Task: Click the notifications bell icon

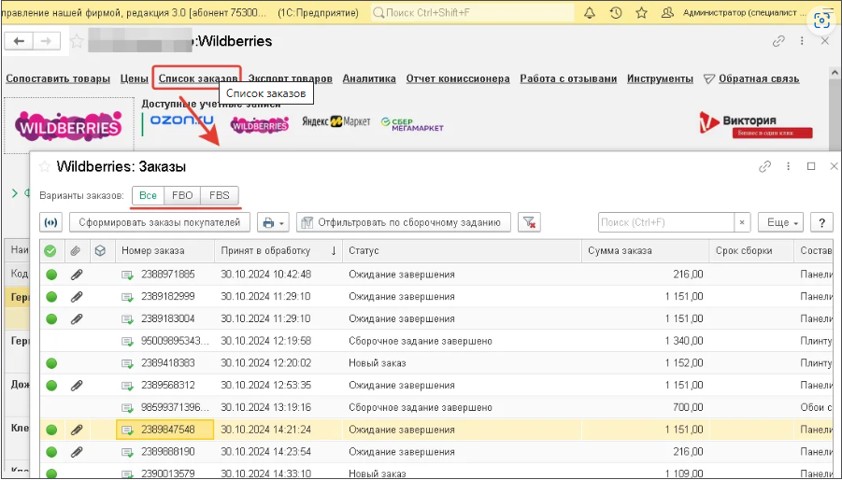Action: [x=590, y=14]
